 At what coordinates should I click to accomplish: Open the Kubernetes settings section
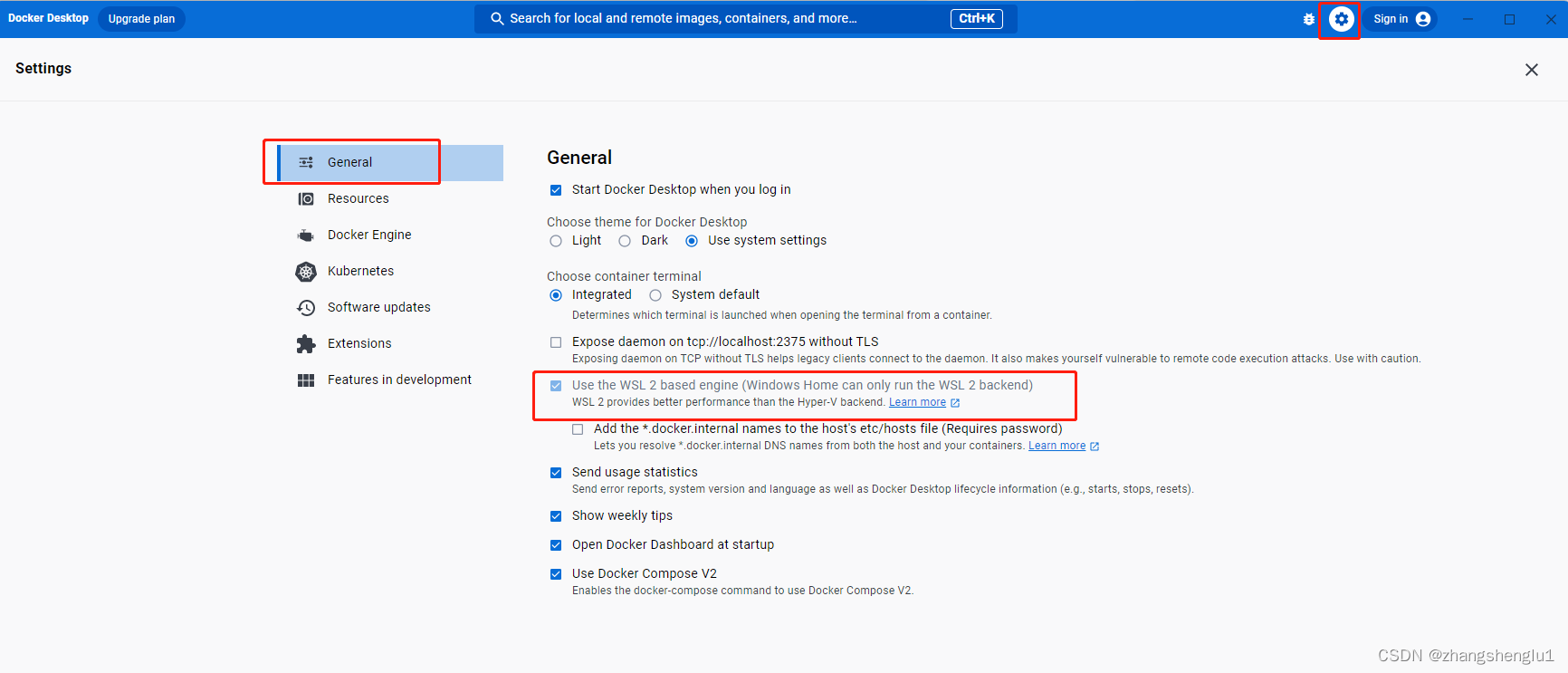click(390, 271)
